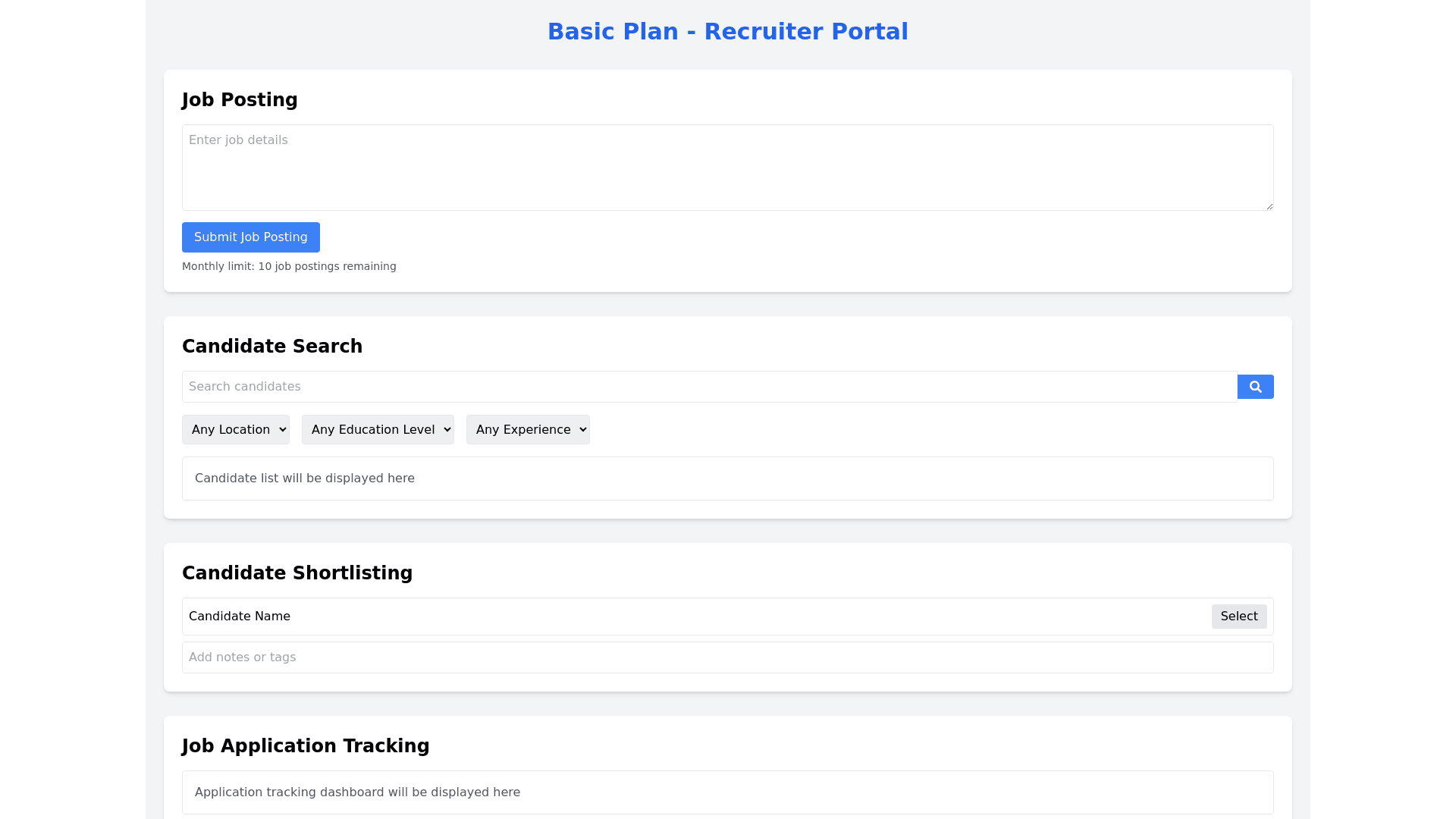Click the Application tracking dashboard placeholder
The height and width of the screenshot is (819, 1456).
pos(726,792)
